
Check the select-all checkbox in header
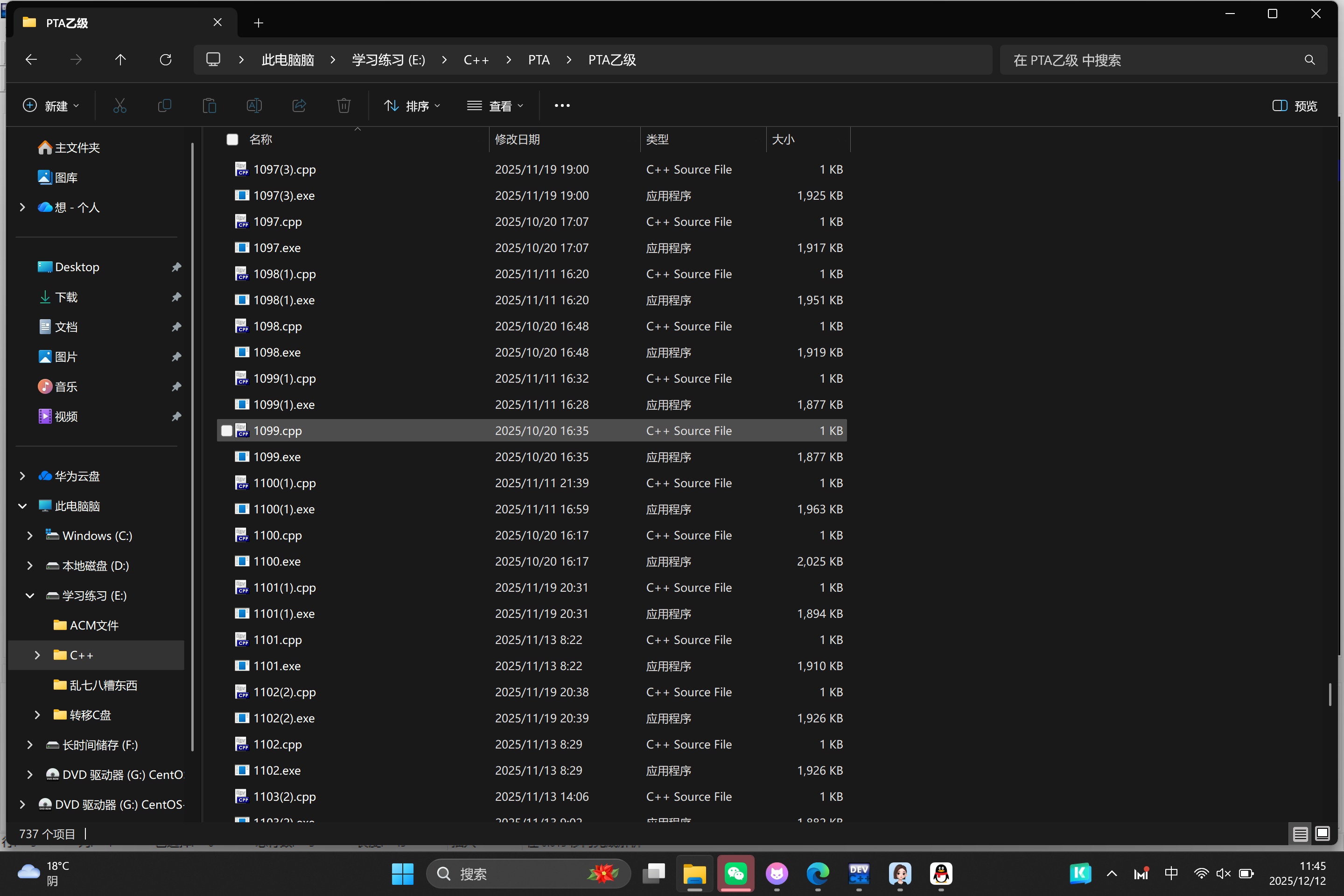(232, 140)
